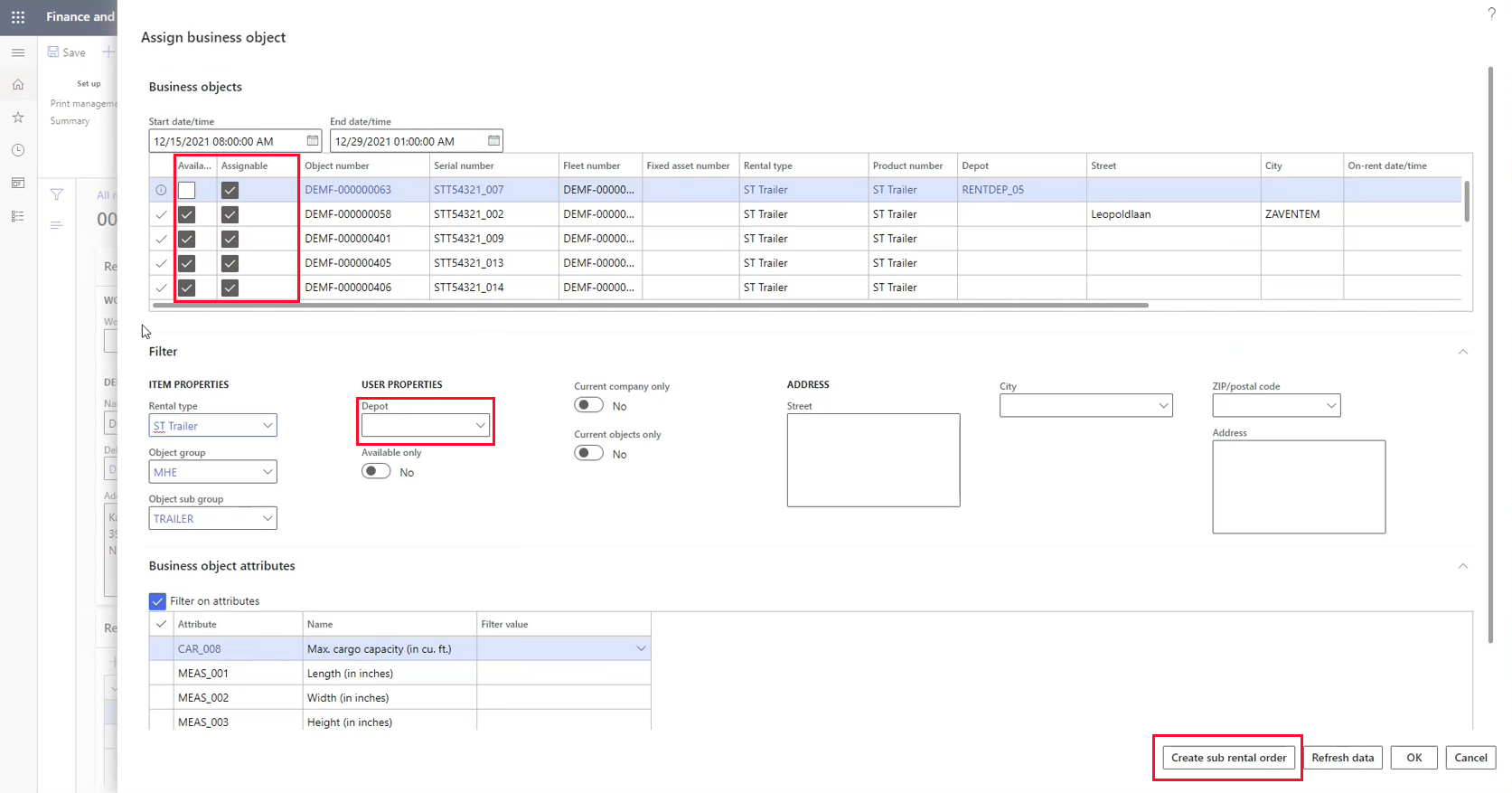This screenshot has width=1512, height=793.
Task: Click the Save button in background toolbar
Action: tap(67, 52)
